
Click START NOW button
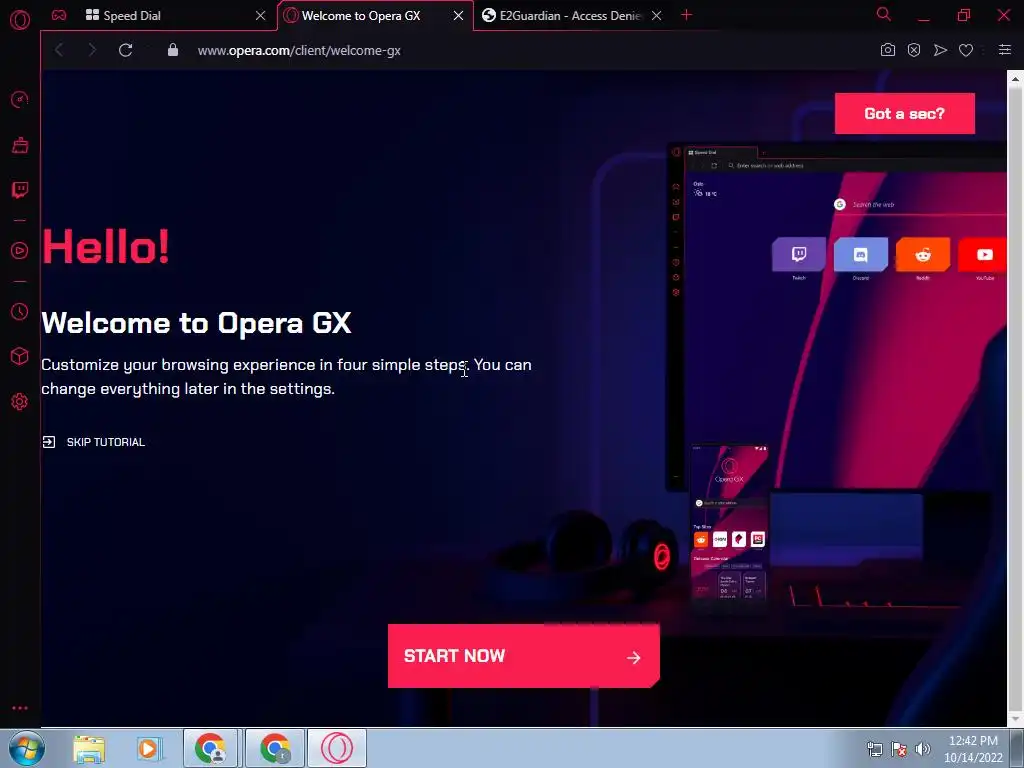pos(523,656)
